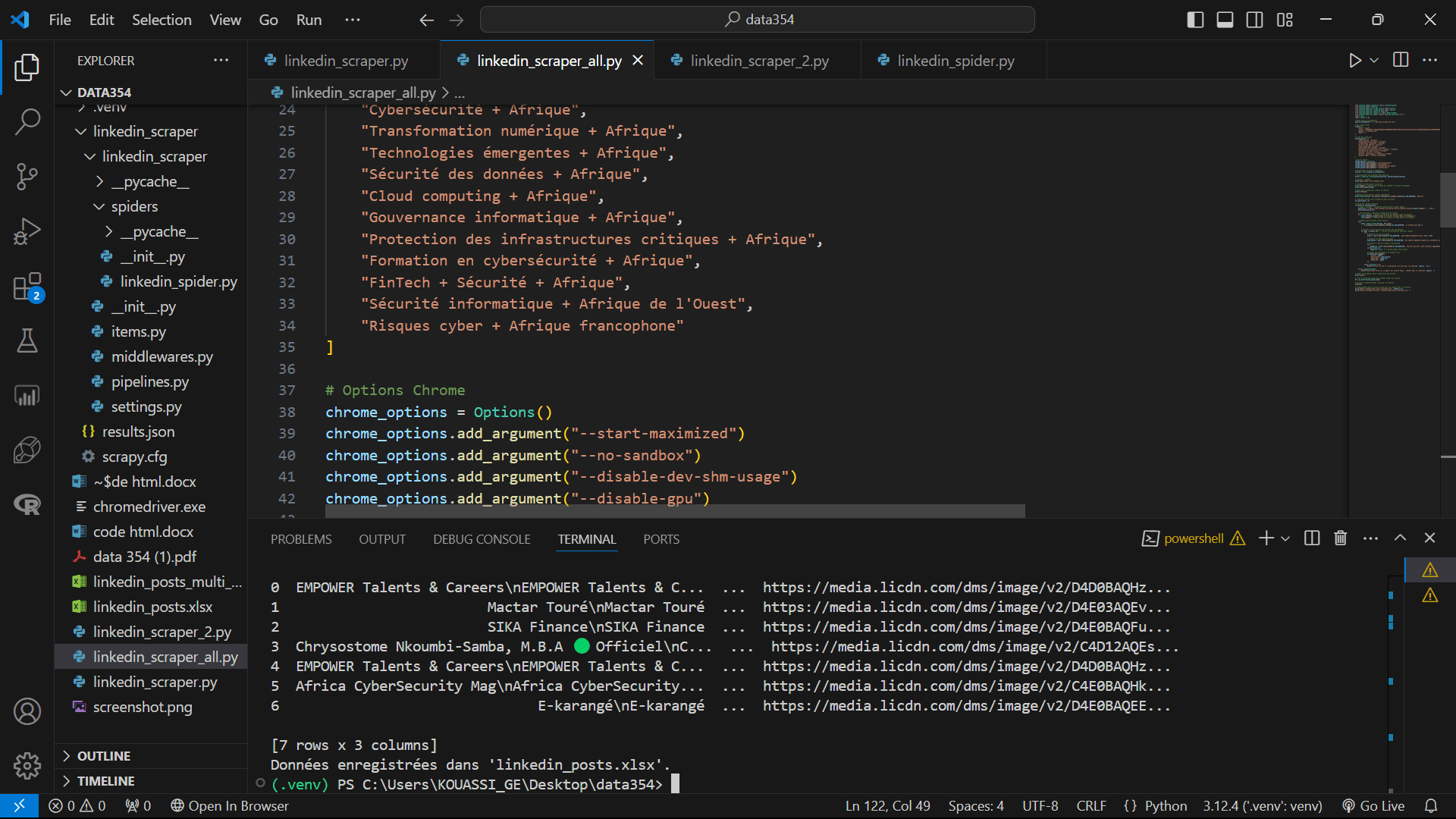Screen dimensions: 1456x819
Task: Click the code minimap preview
Action: [1395, 199]
